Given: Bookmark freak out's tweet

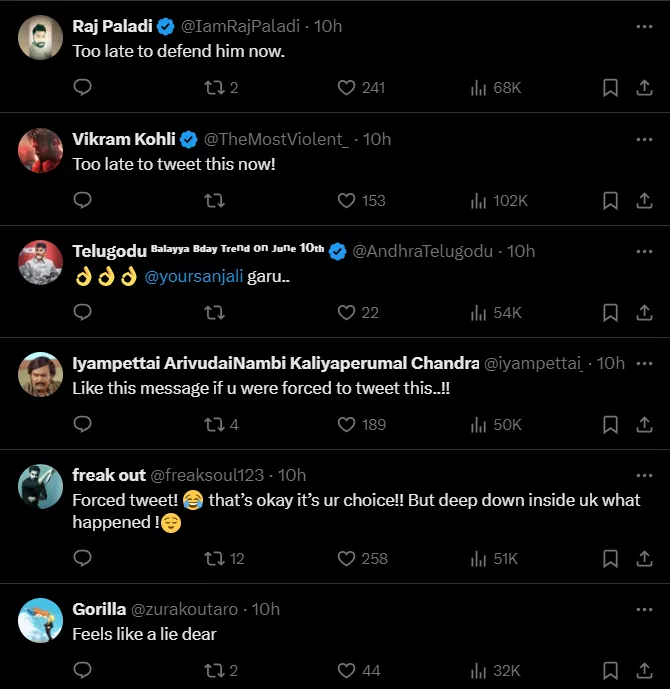Looking at the screenshot, I should click(610, 558).
